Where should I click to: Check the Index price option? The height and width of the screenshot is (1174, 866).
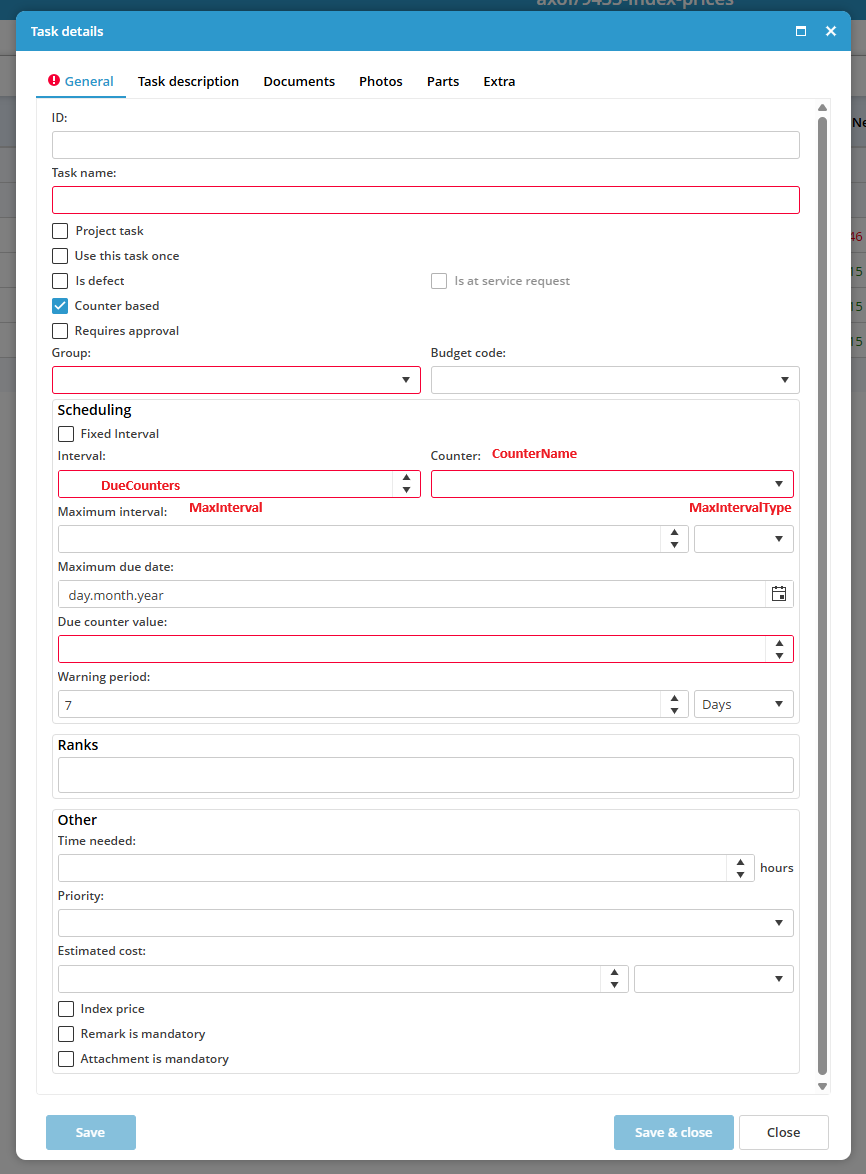click(x=66, y=1009)
